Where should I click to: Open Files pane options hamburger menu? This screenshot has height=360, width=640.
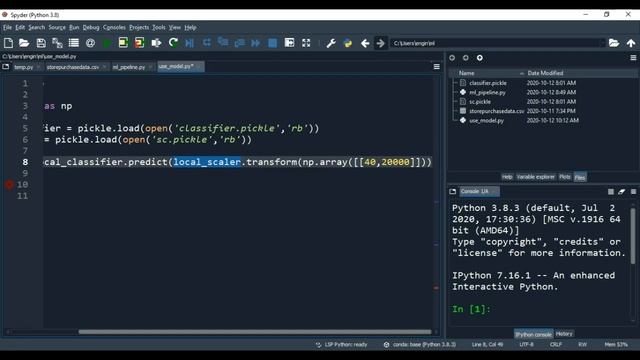point(633,58)
